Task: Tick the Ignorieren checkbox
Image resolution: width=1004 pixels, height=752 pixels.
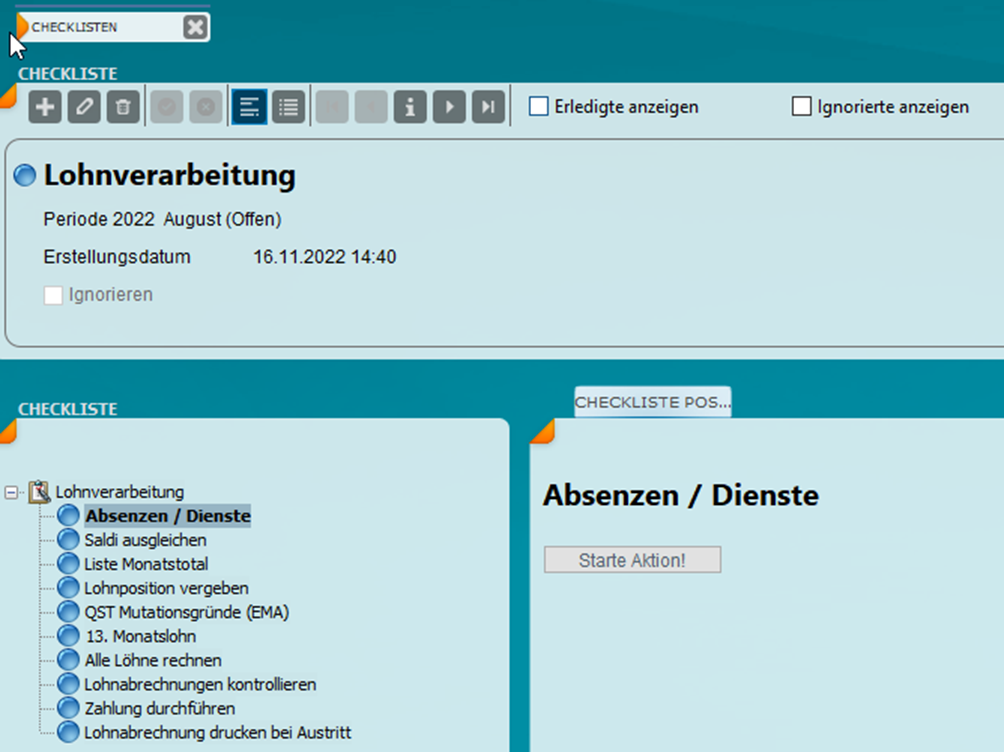Action: (x=54, y=295)
